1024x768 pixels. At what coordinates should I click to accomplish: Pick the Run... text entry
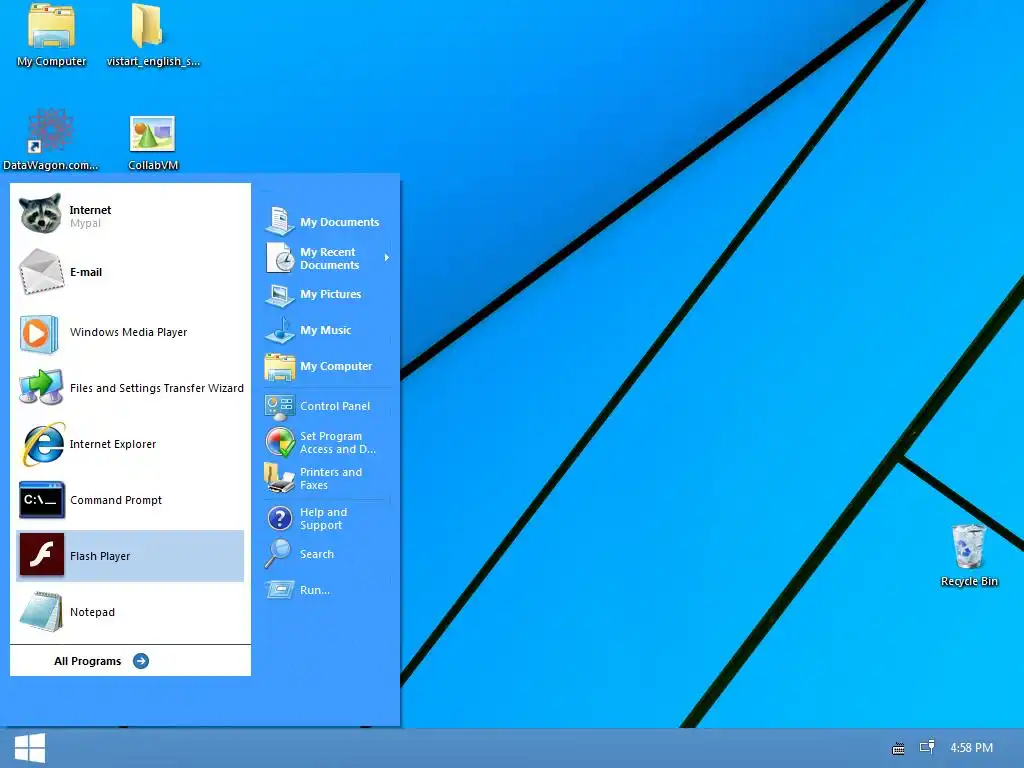[x=315, y=590]
